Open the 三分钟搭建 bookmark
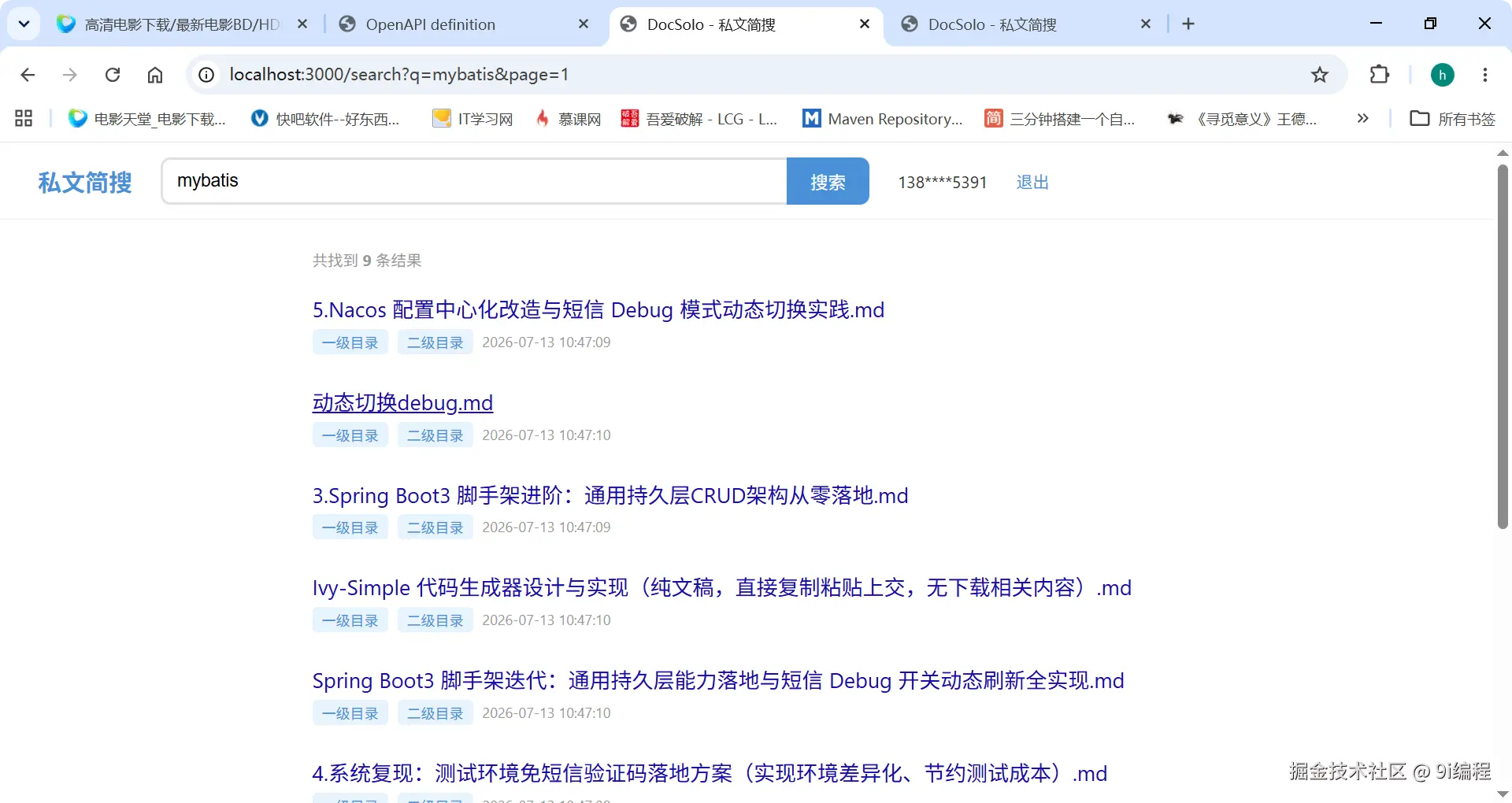1512x803 pixels. (1060, 119)
